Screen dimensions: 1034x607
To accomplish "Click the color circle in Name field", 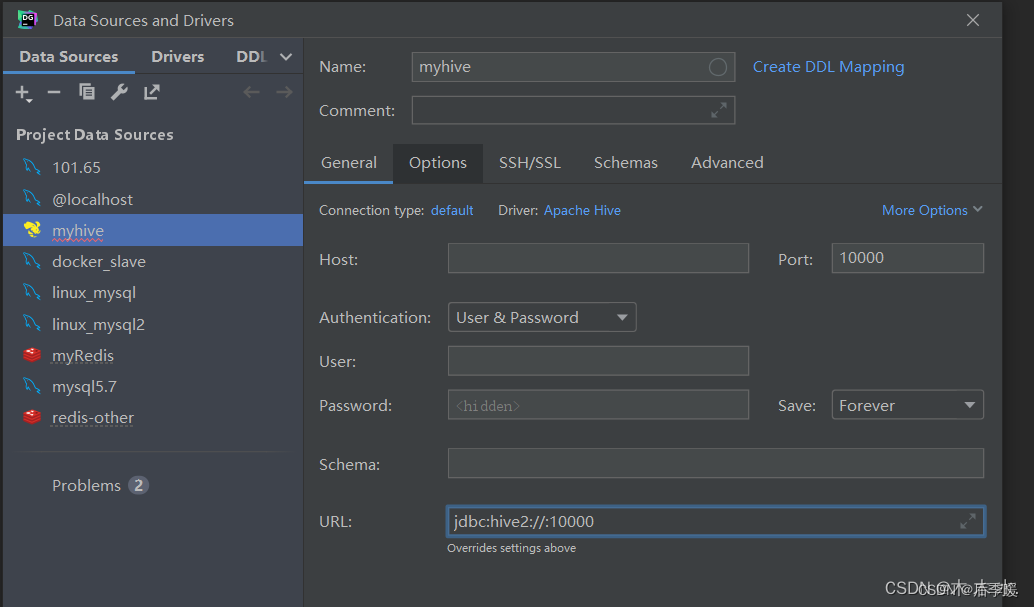I will coord(717,67).
